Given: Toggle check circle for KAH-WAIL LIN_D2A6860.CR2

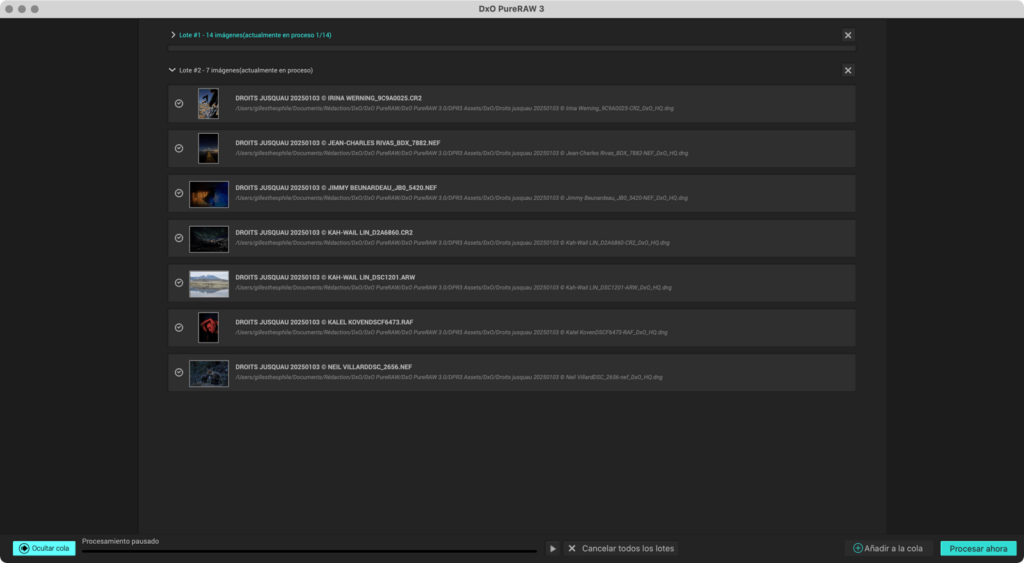Looking at the screenshot, I should coord(179,238).
